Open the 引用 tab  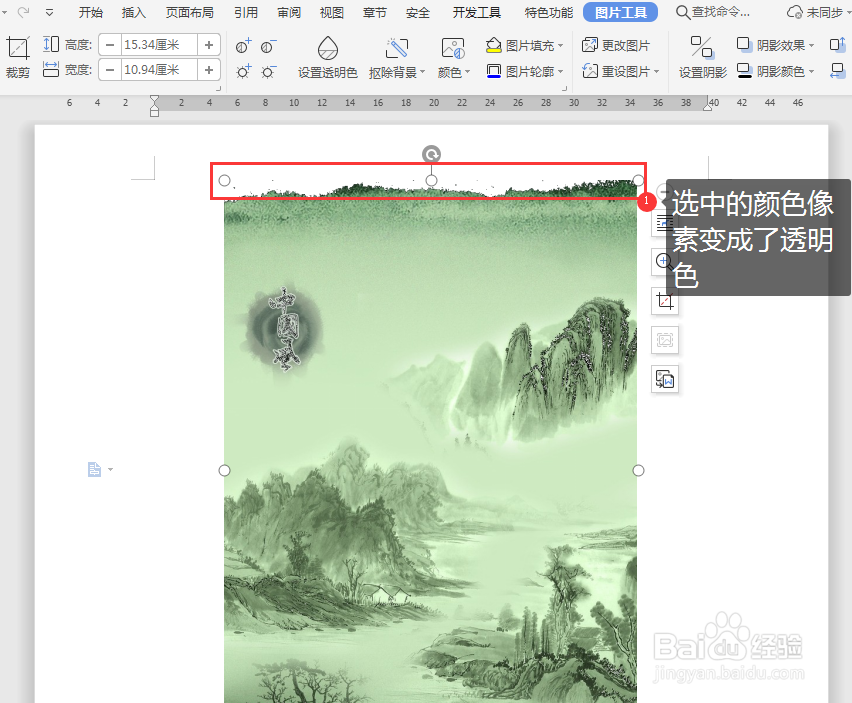[246, 12]
